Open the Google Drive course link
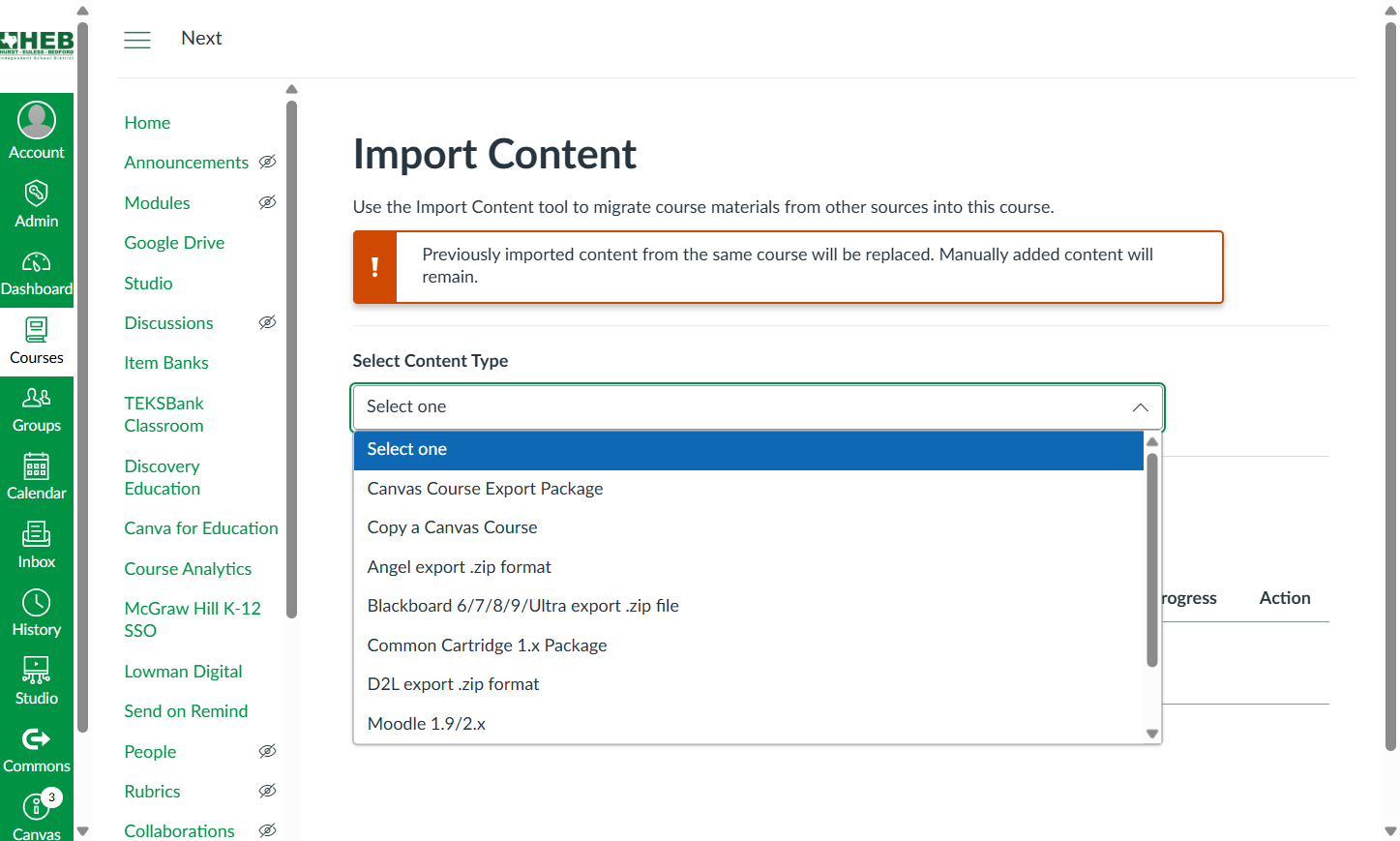 (x=174, y=243)
